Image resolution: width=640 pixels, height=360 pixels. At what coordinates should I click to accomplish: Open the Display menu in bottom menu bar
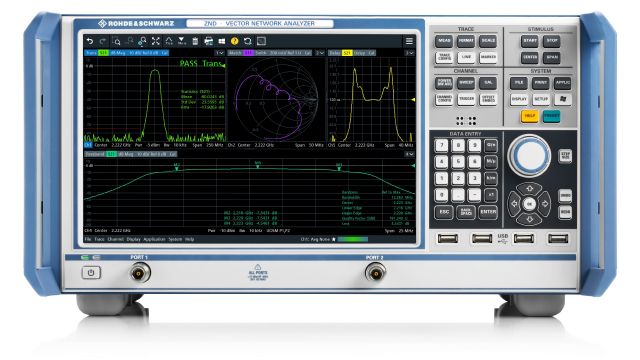(133, 240)
